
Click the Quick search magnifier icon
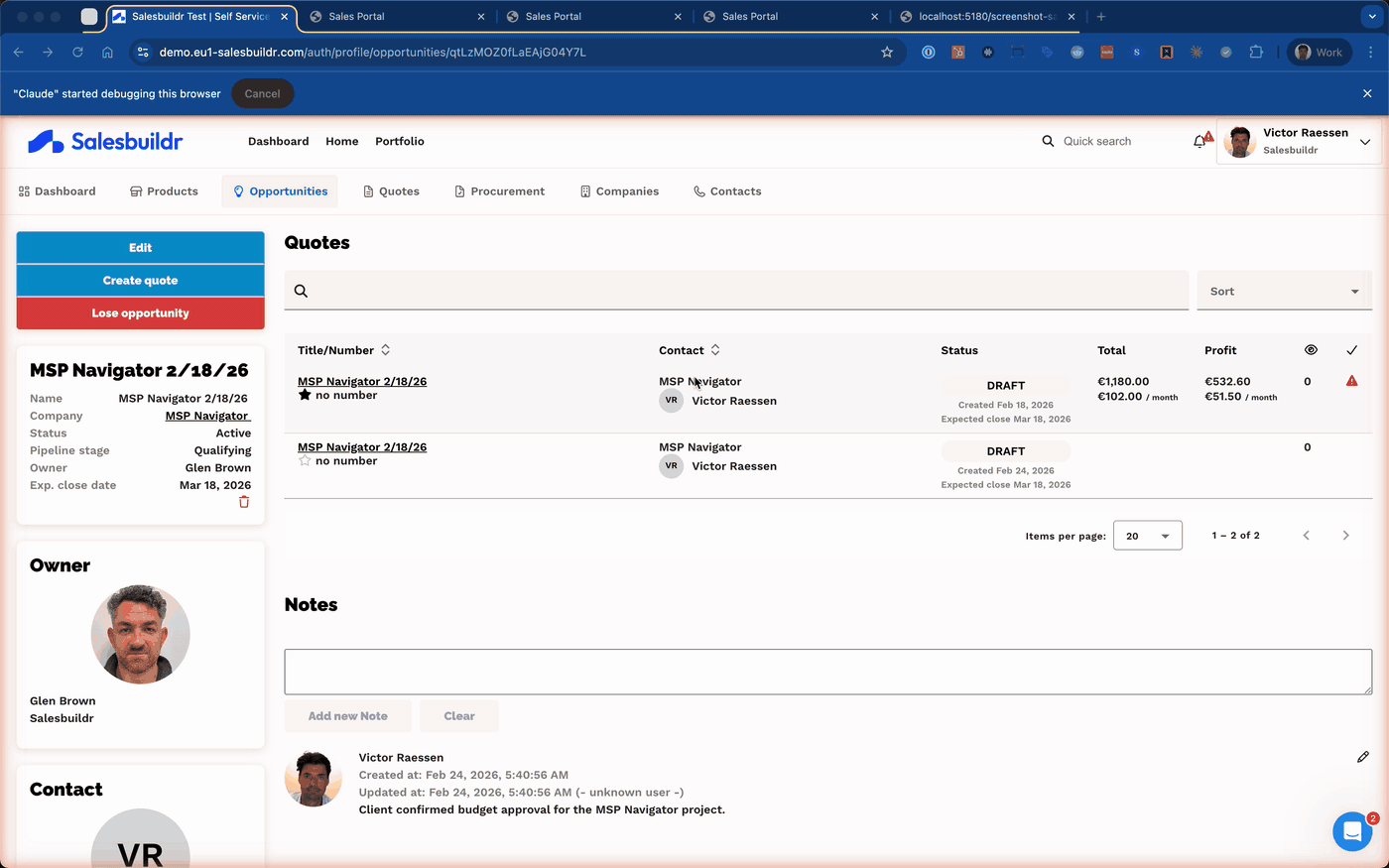[x=1048, y=142]
